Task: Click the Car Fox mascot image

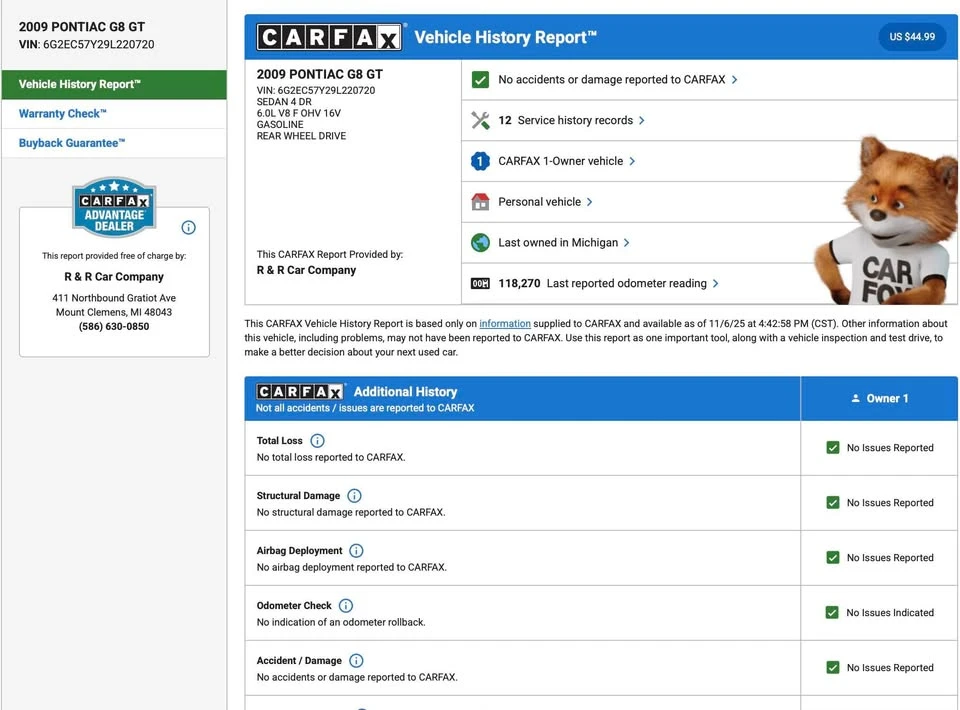Action: point(887,222)
